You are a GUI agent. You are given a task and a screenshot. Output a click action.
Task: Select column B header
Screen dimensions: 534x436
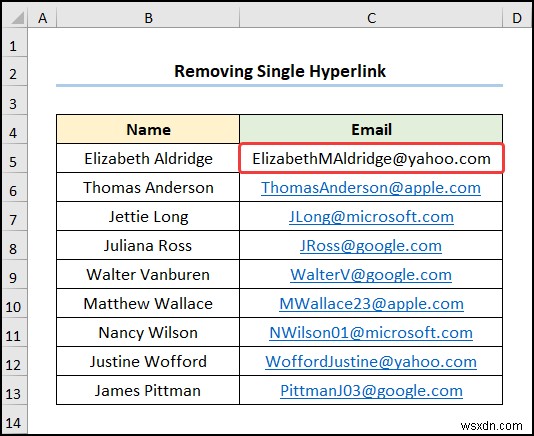tap(148, 18)
